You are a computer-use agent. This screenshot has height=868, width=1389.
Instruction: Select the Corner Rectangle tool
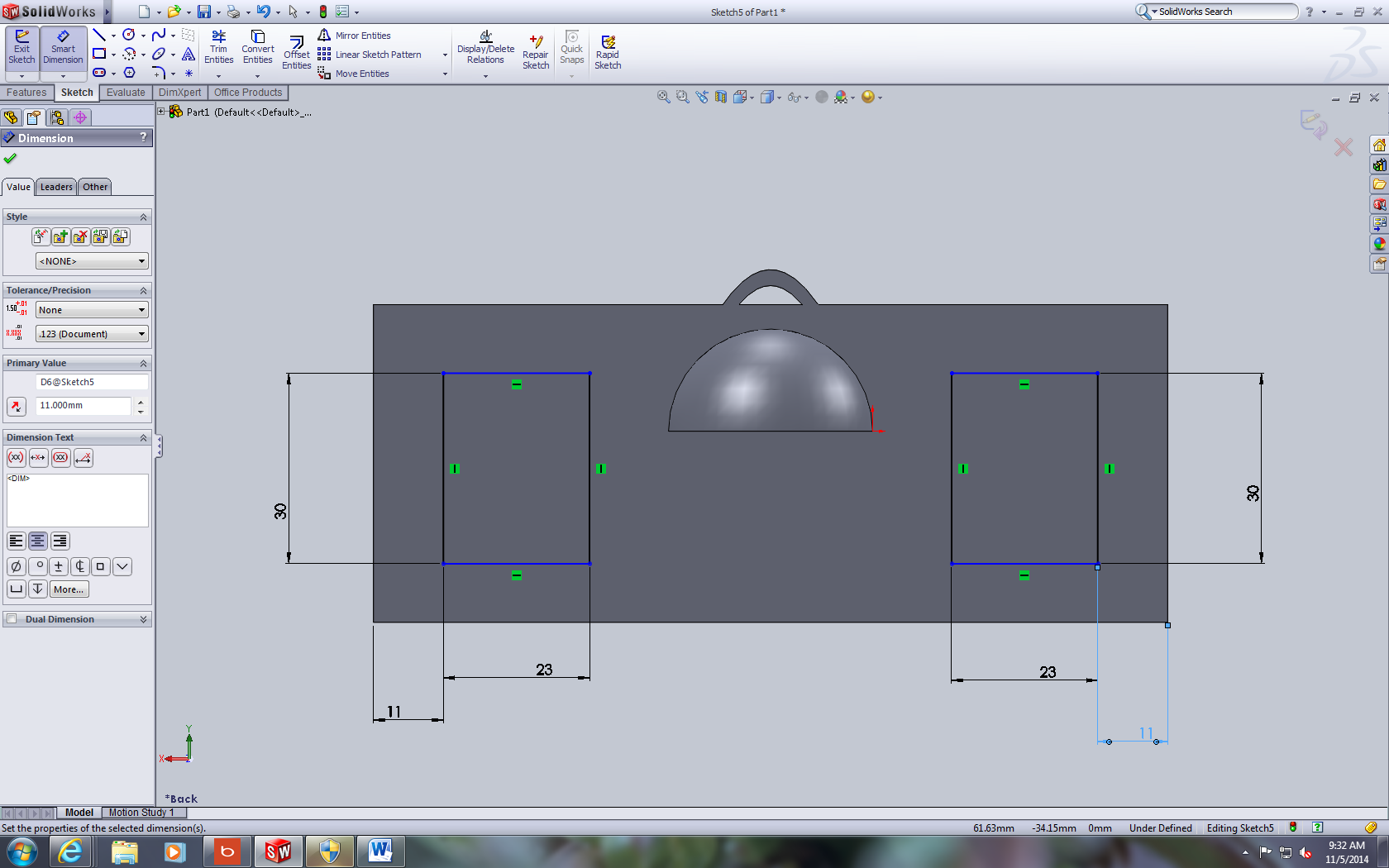point(99,54)
